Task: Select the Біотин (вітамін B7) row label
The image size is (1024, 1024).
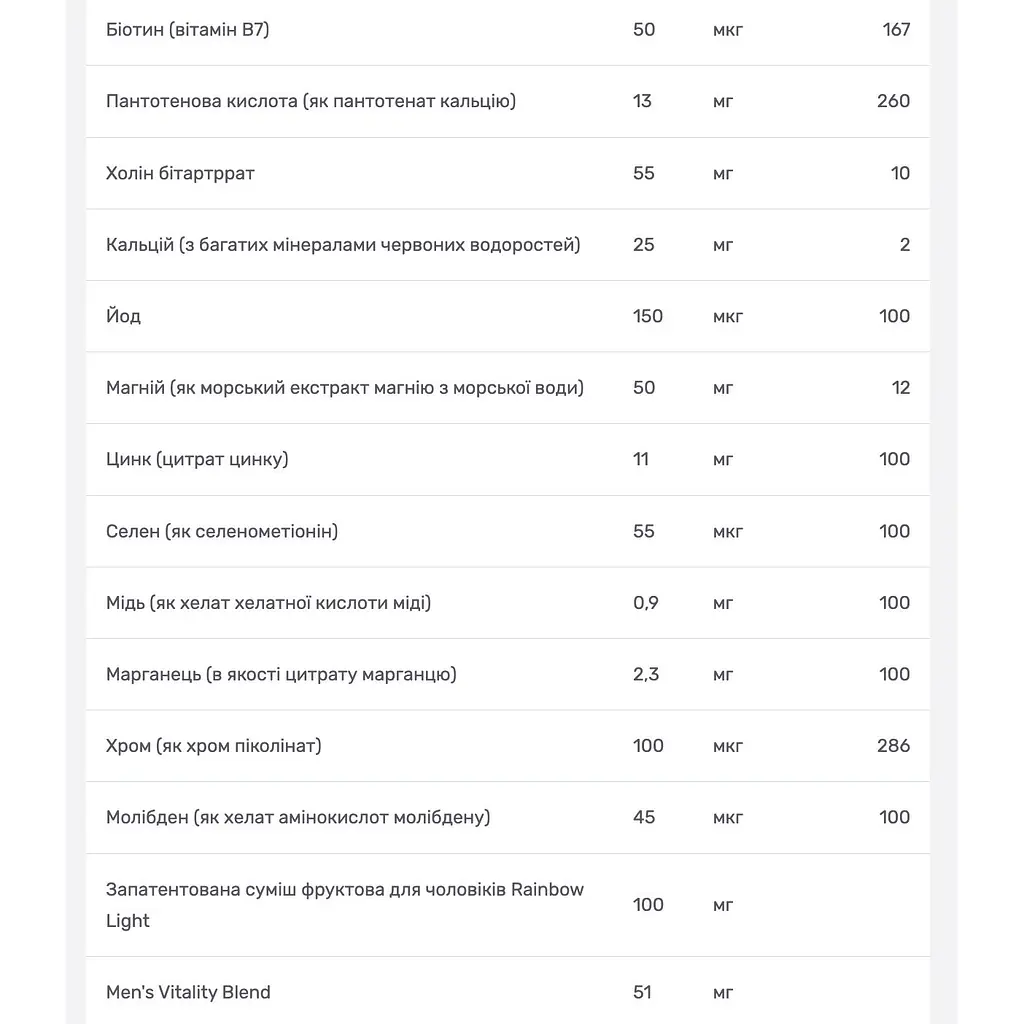Action: 187,30
